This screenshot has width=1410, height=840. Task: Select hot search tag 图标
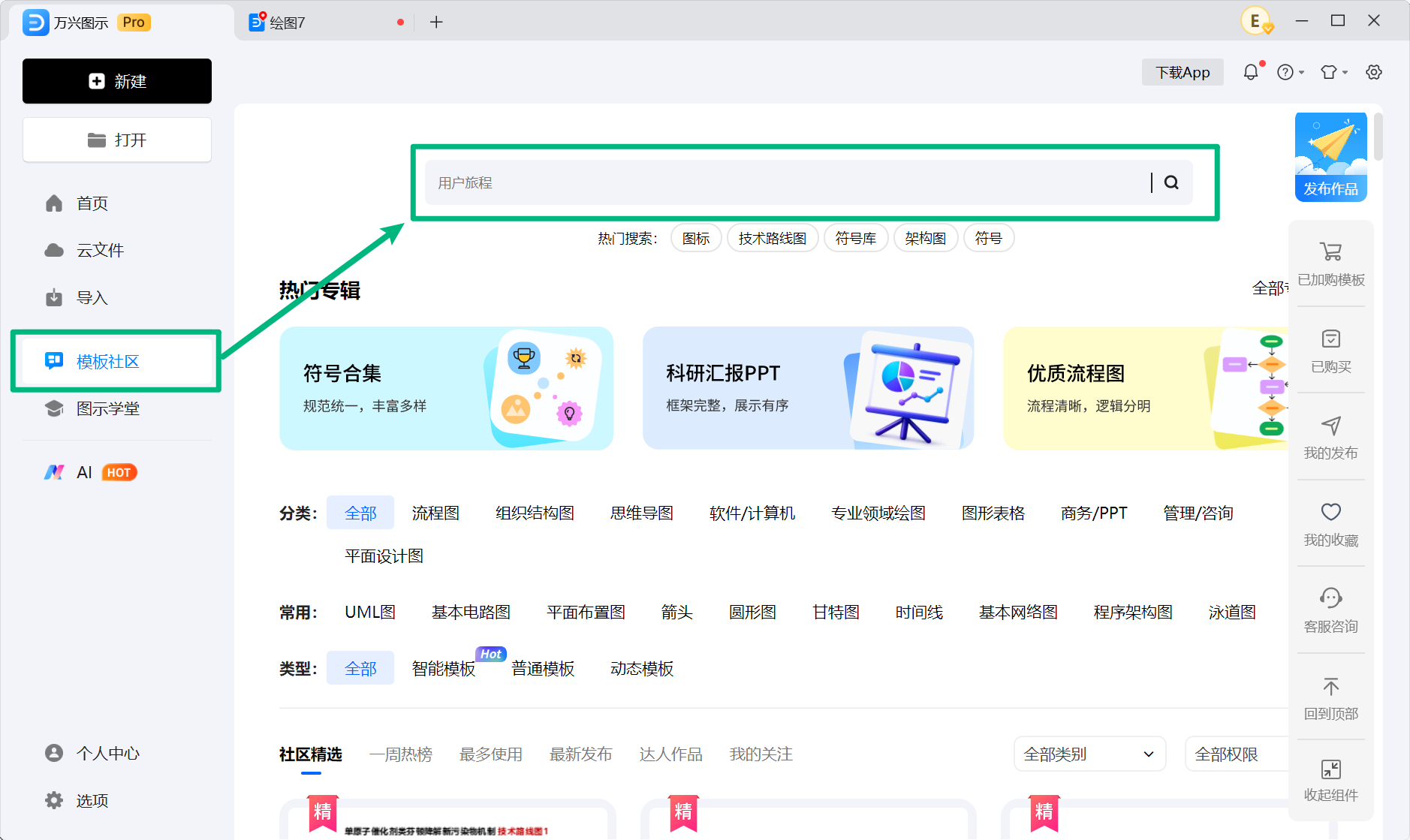[696, 238]
